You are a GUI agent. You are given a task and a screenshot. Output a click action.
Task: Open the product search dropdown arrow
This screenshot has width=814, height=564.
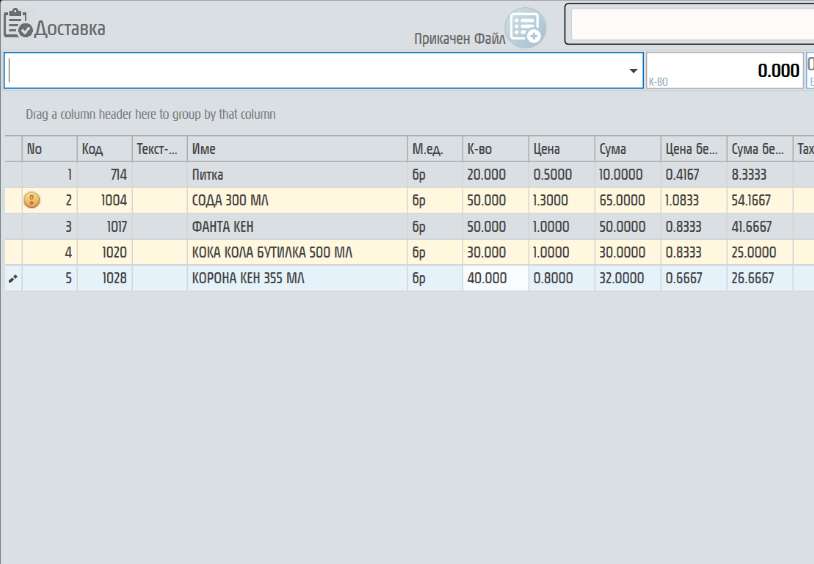[x=633, y=71]
